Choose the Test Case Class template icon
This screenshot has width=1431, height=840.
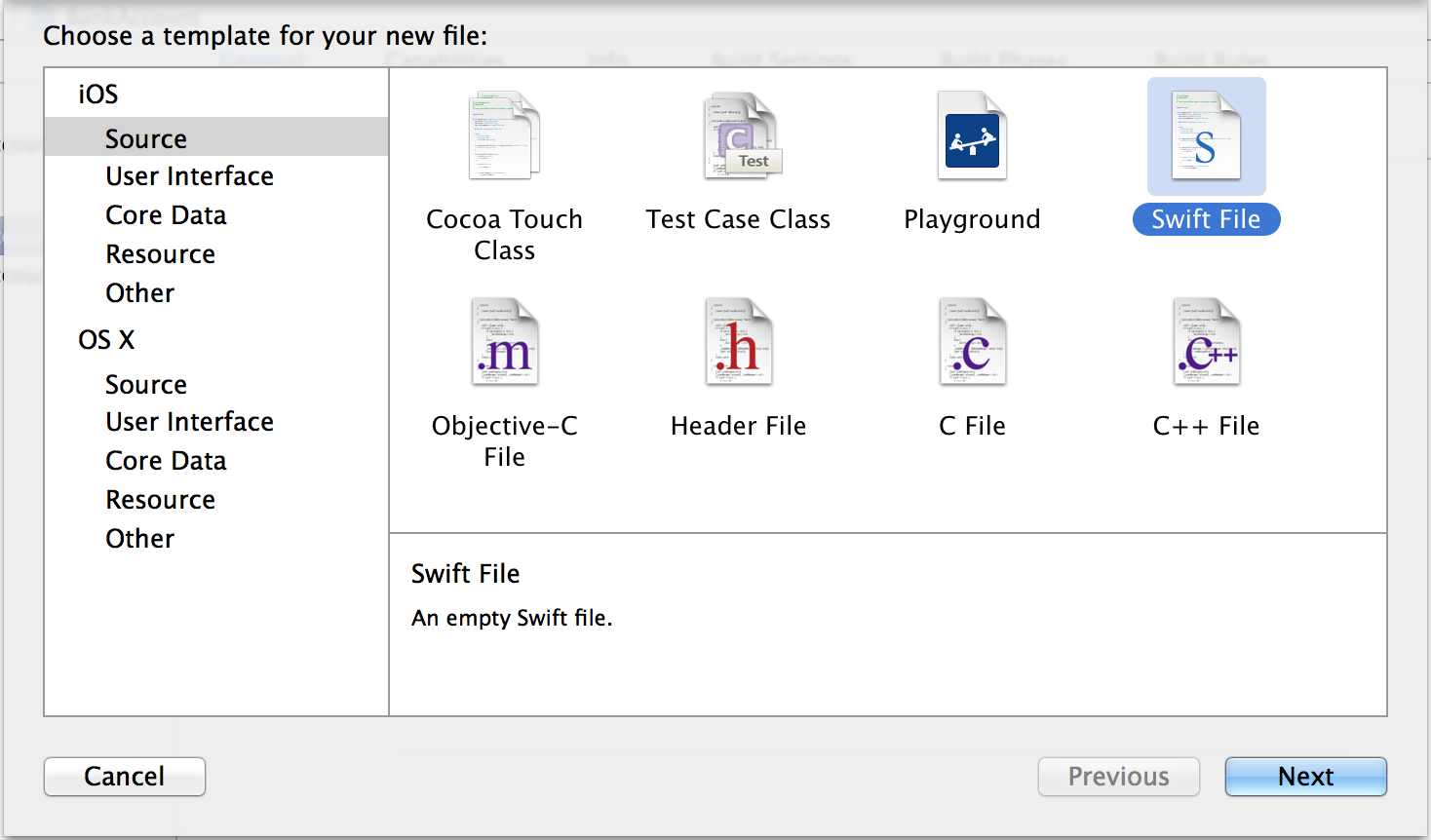tap(739, 136)
